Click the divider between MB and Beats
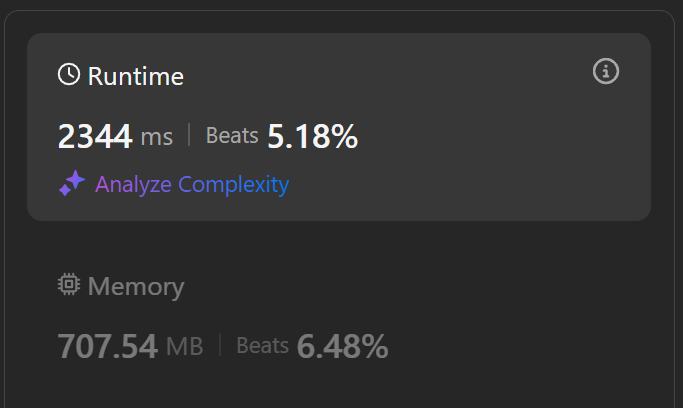The image size is (683, 408). click(x=220, y=346)
